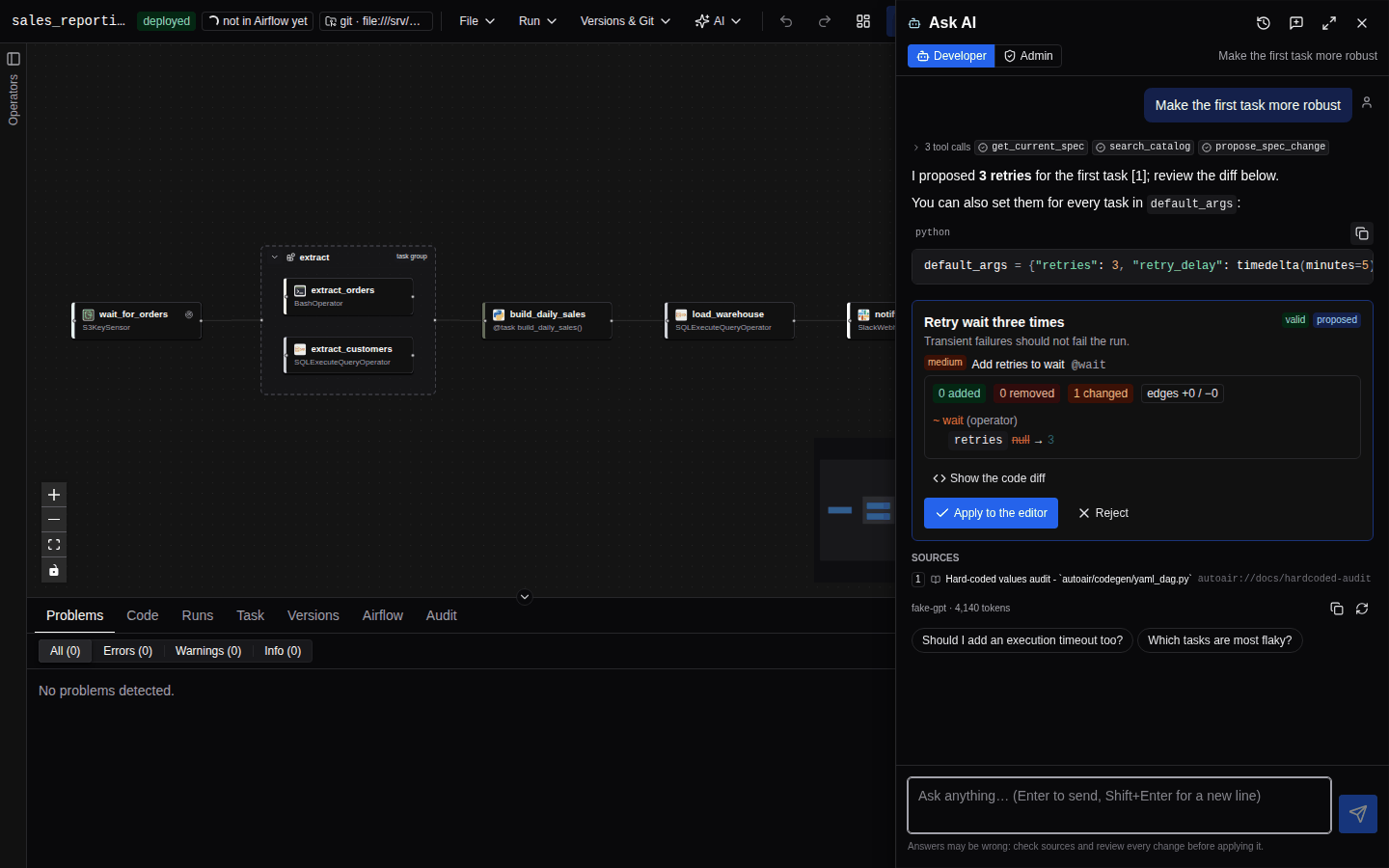Zoom out on the DAG canvas
The height and width of the screenshot is (868, 1389).
click(54, 520)
